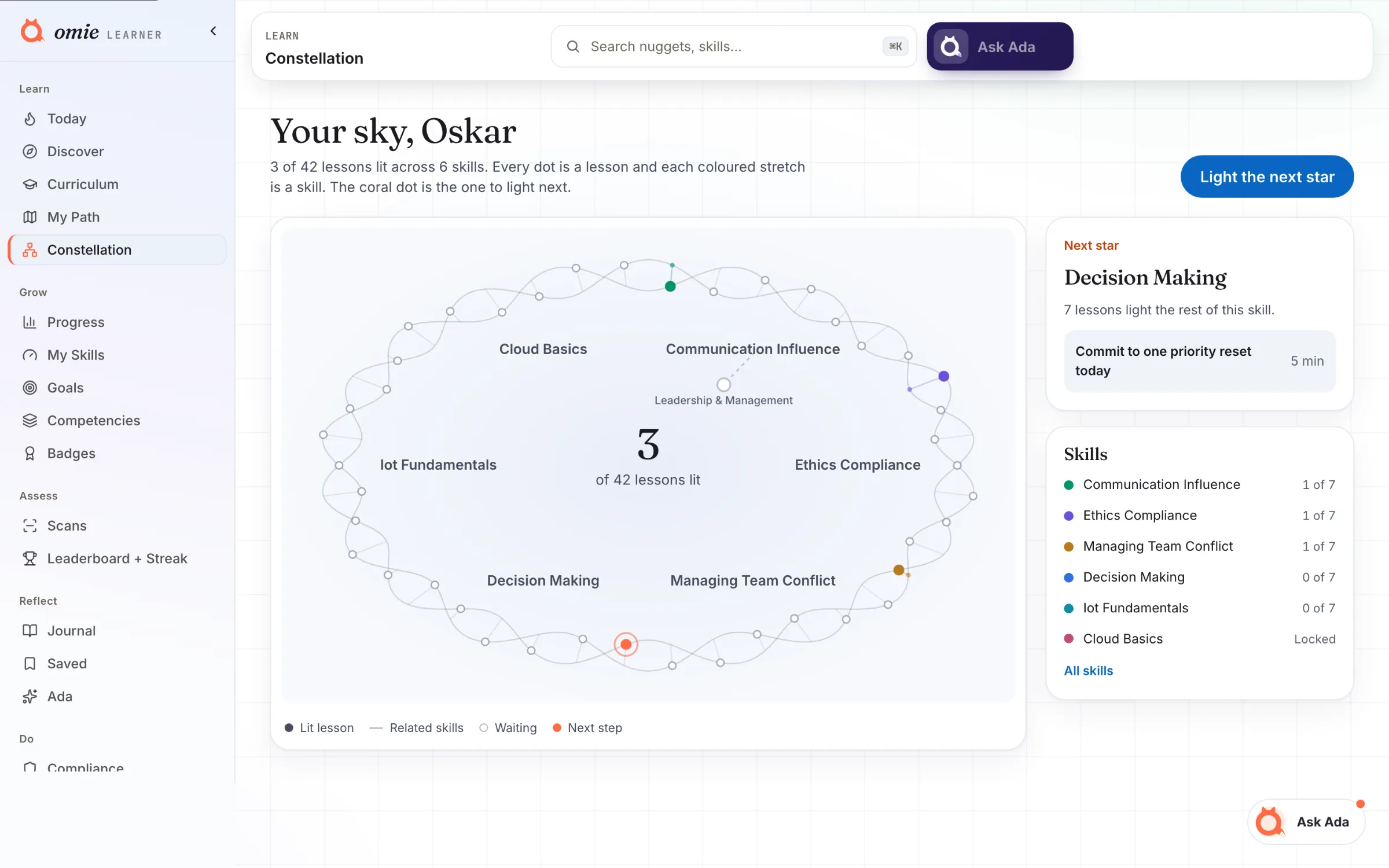
Task: Click the magnifier icon in search bar
Action: point(573,46)
